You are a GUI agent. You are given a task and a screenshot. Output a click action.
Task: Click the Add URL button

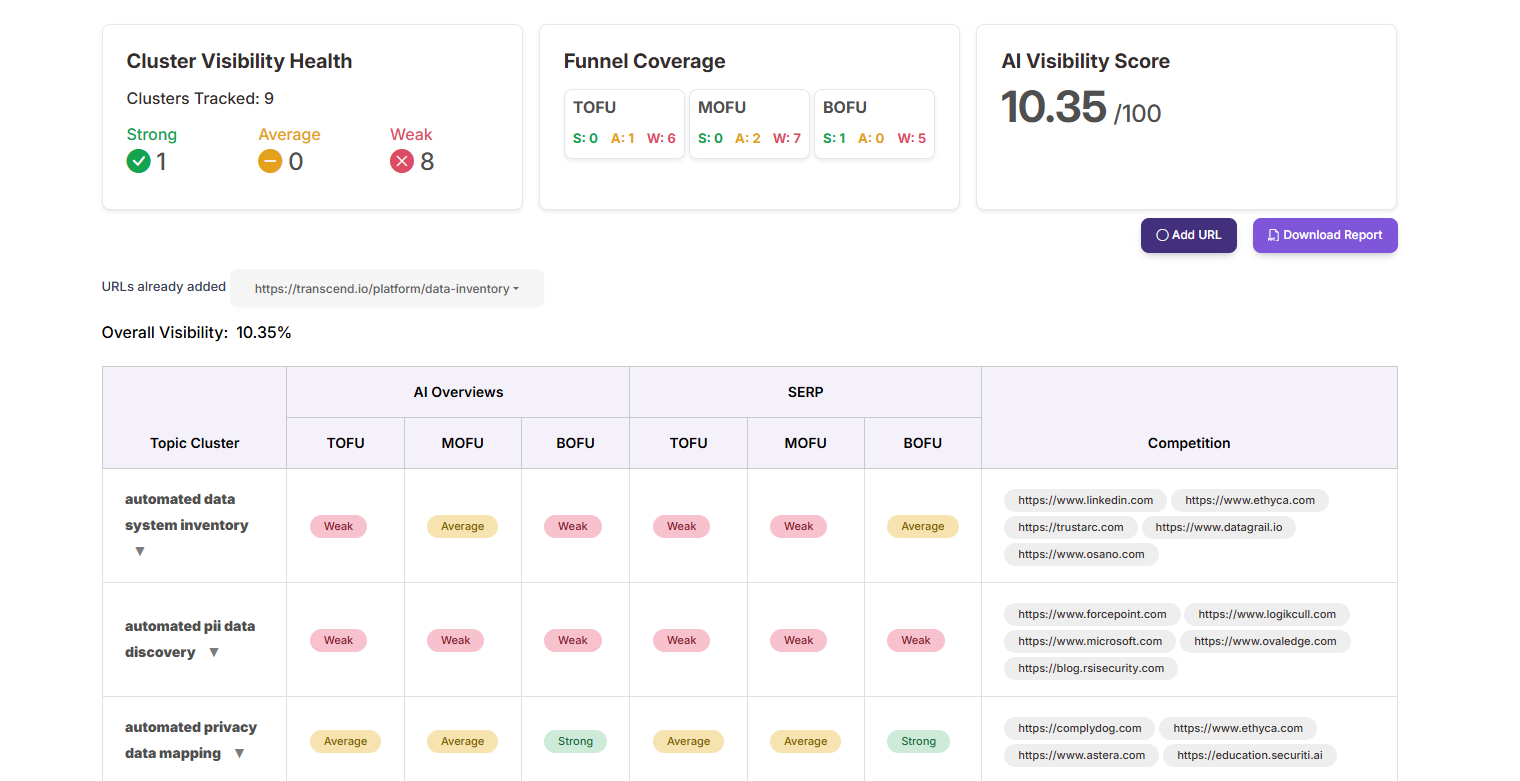1188,235
